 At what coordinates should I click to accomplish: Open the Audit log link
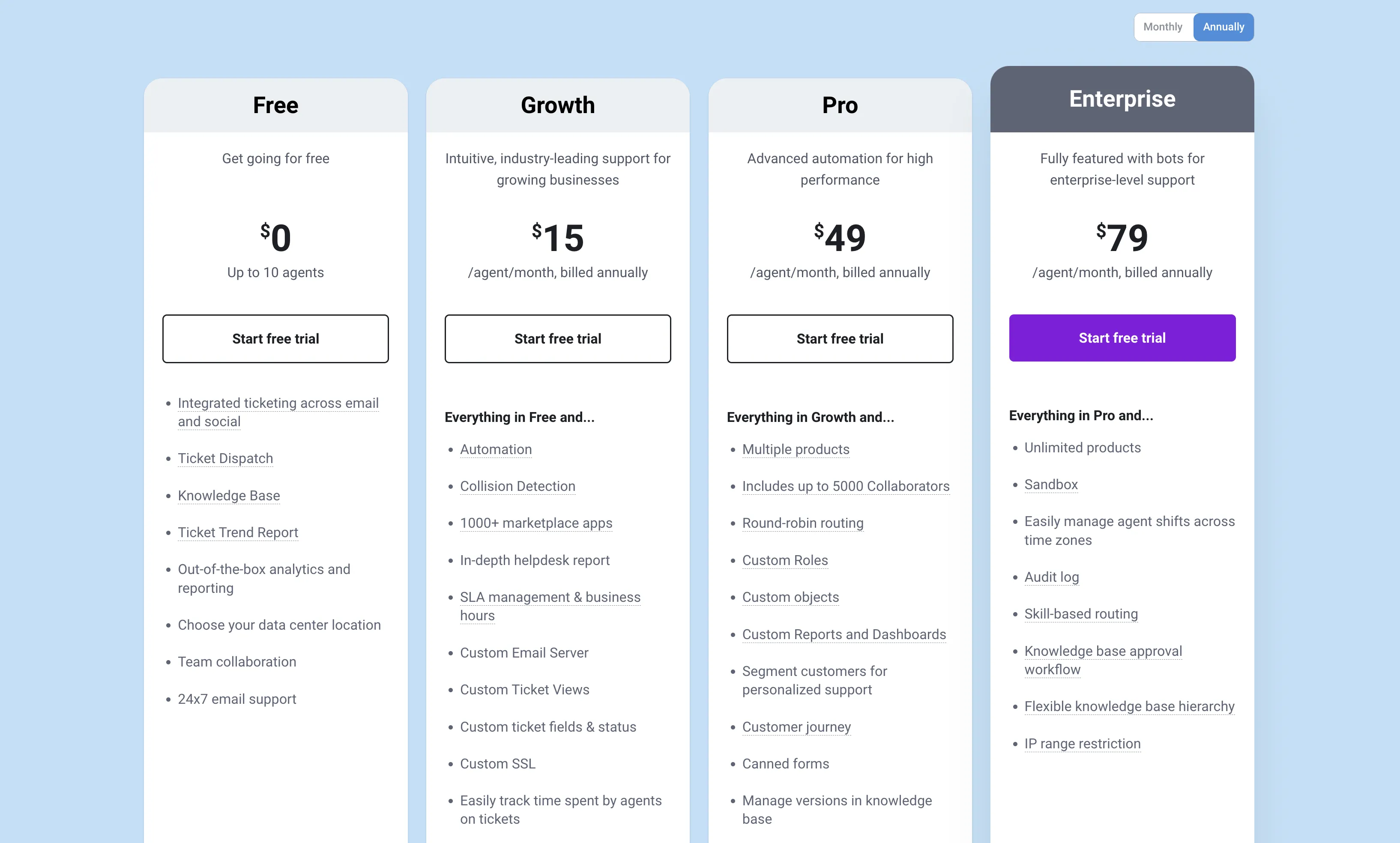coord(1051,577)
